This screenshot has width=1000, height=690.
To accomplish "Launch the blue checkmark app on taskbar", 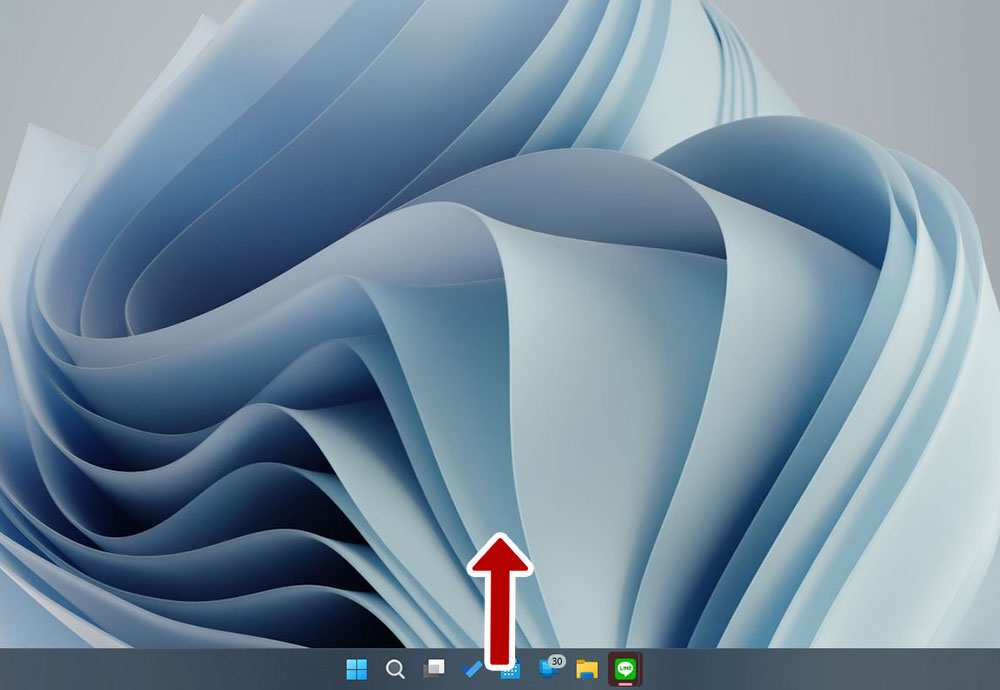I will click(471, 669).
